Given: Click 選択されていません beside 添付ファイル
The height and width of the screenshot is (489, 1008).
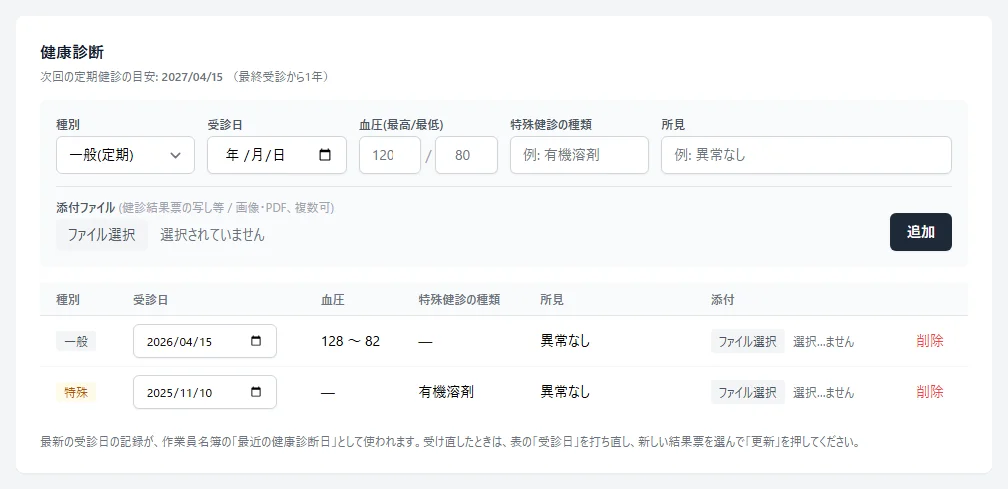Looking at the screenshot, I should pyautogui.click(x=212, y=235).
